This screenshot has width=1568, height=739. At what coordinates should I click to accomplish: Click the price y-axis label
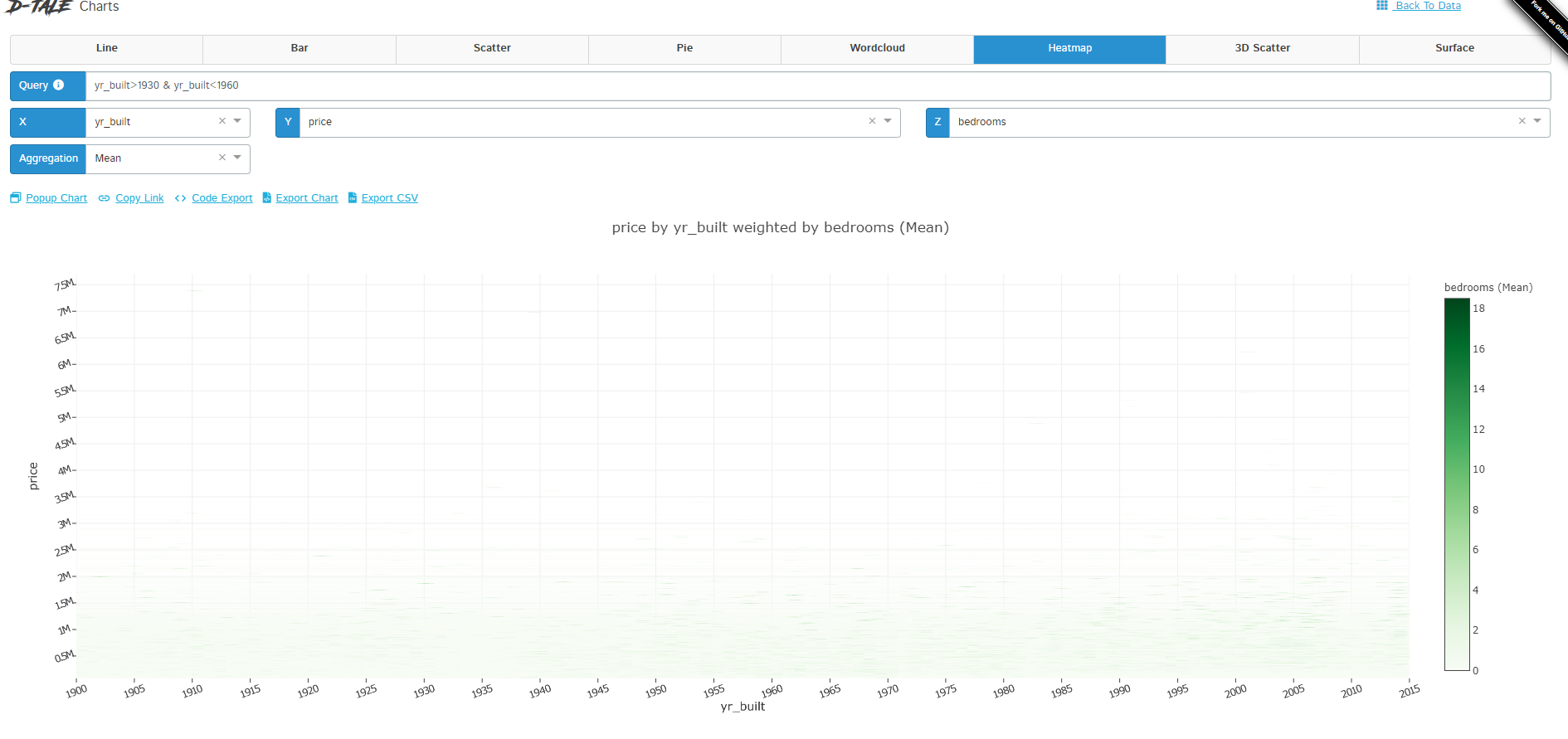[33, 476]
